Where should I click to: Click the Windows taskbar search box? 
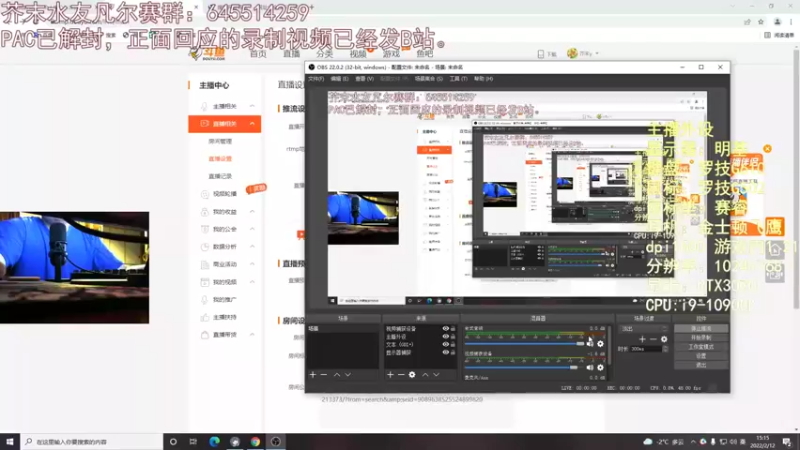tap(92, 442)
